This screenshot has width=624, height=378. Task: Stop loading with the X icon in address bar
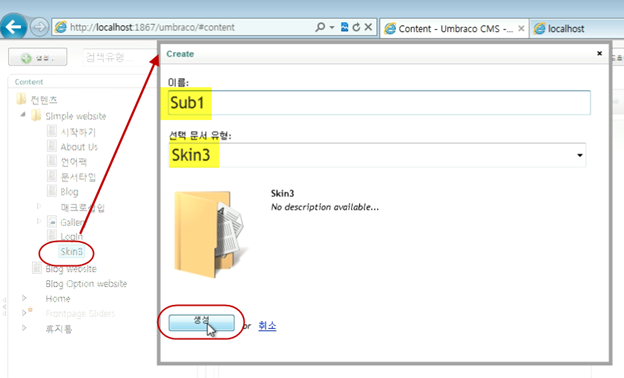point(368,27)
